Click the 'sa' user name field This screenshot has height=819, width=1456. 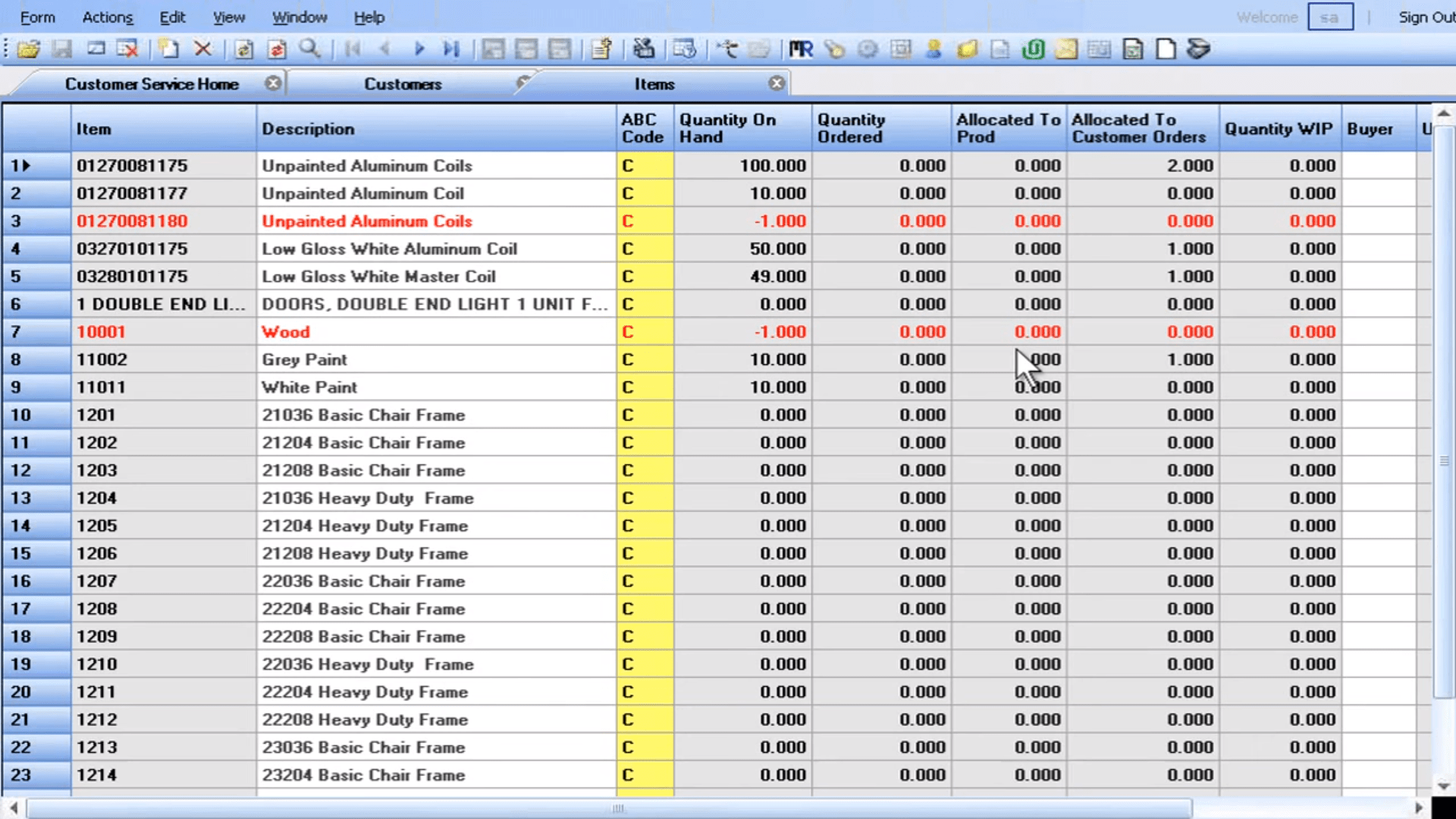tap(1330, 17)
